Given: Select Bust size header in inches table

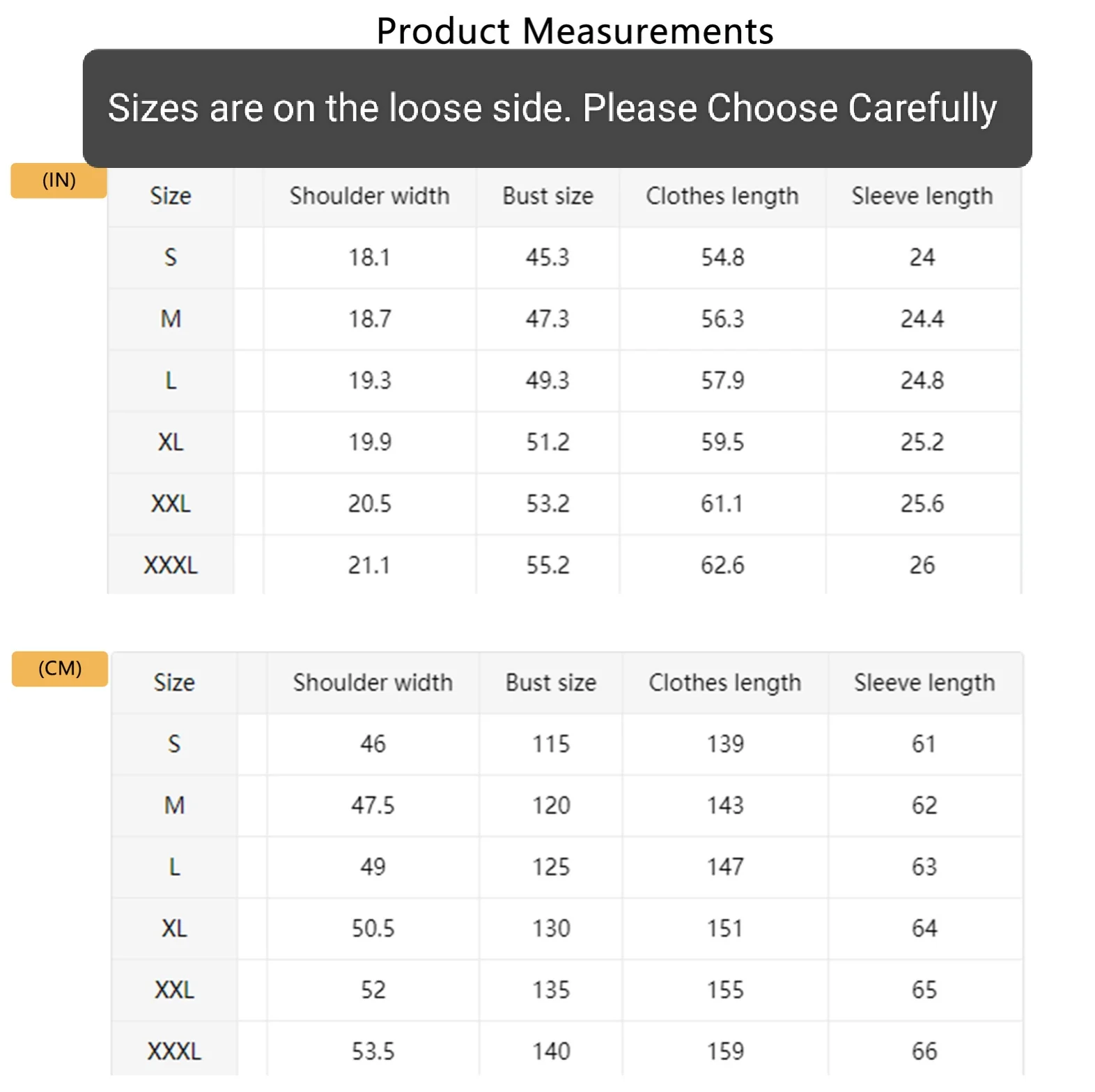Looking at the screenshot, I should click(x=548, y=197).
